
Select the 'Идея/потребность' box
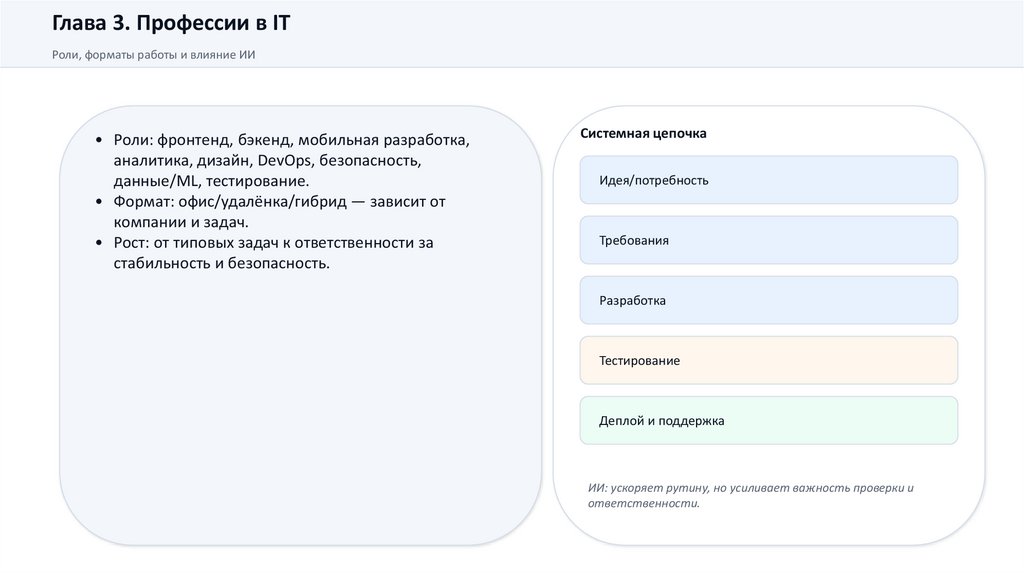pyautogui.click(x=768, y=180)
